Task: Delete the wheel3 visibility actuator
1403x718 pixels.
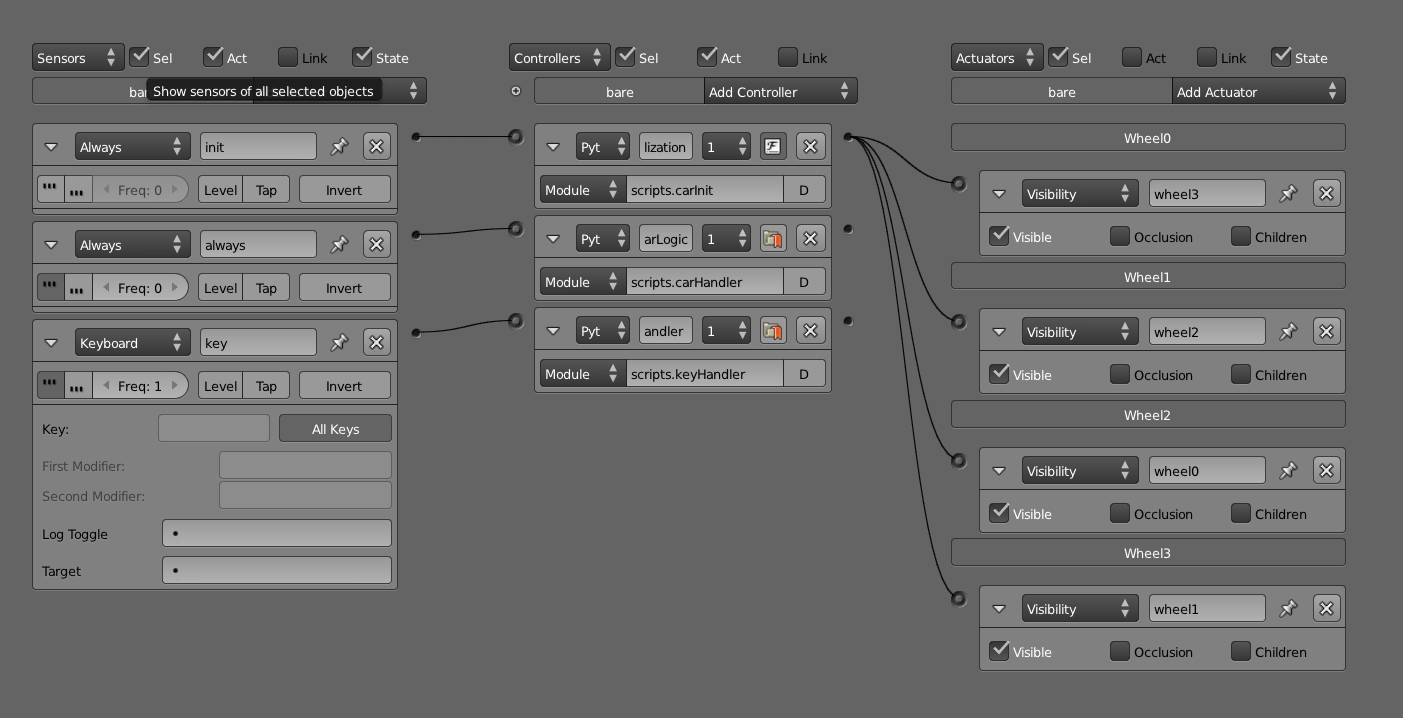Action: coord(1326,193)
